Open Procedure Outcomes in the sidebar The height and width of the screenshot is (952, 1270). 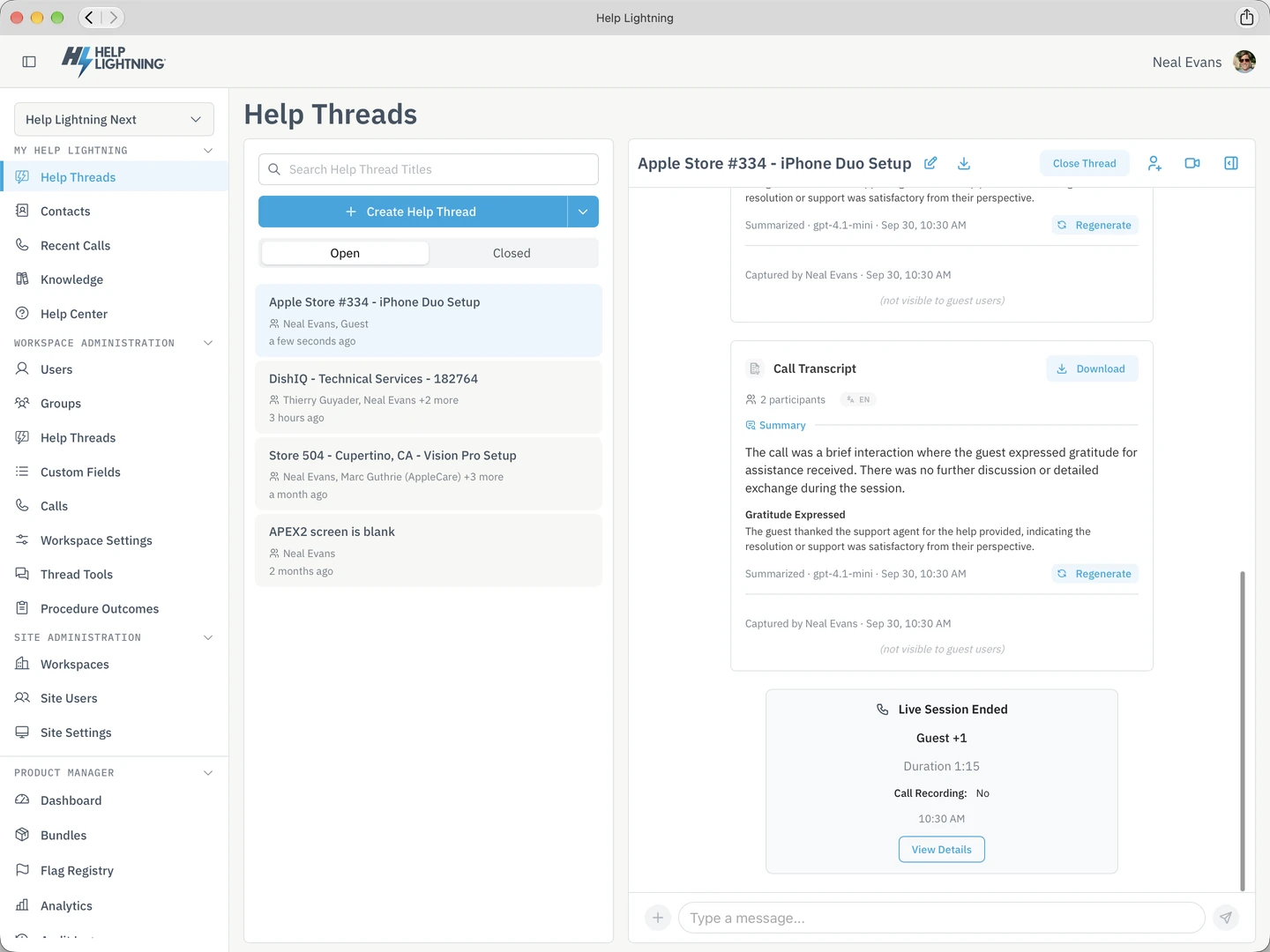pos(115,609)
